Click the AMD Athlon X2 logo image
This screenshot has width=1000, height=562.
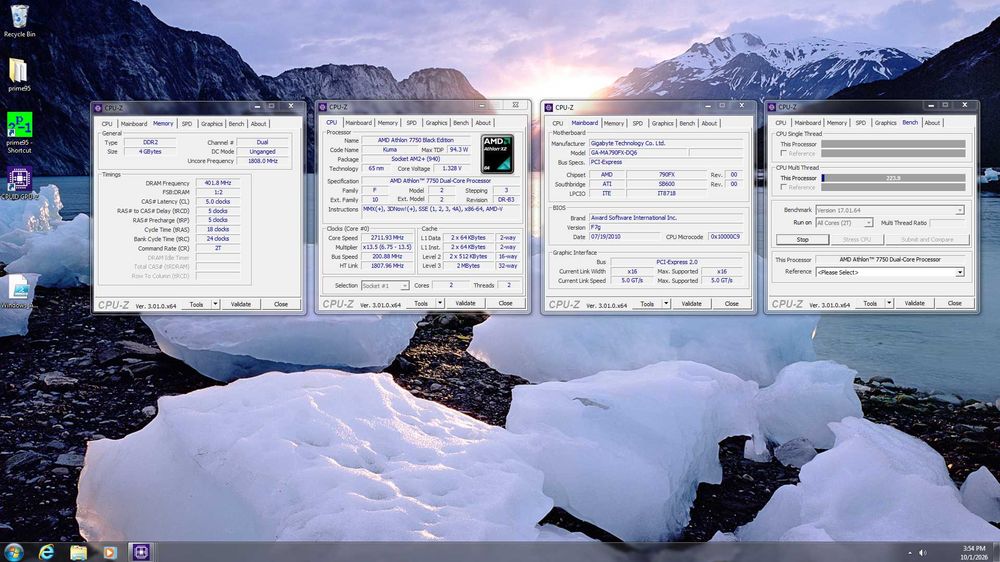pyautogui.click(x=497, y=154)
